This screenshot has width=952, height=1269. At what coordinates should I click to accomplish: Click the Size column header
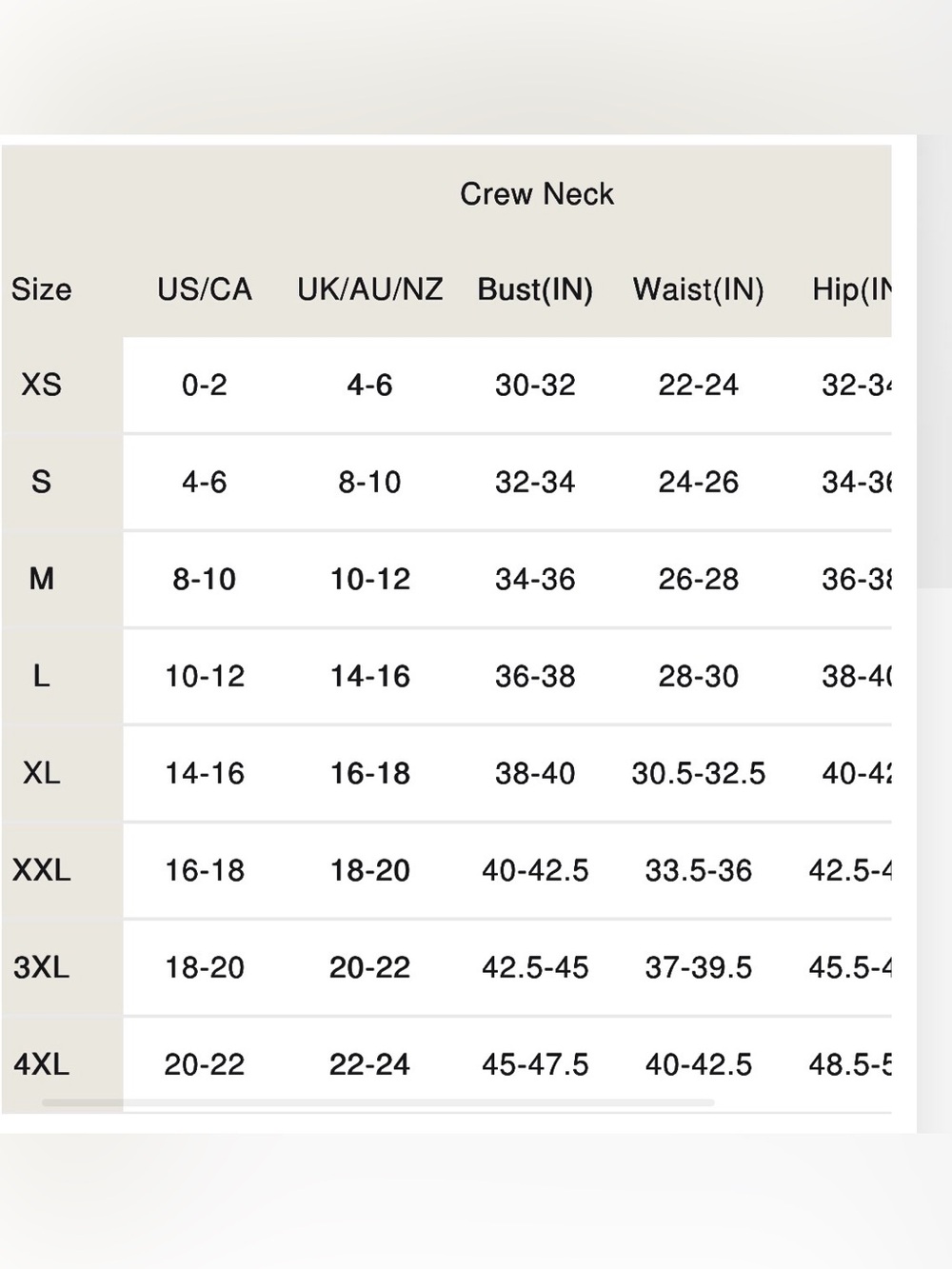pyautogui.click(x=41, y=289)
